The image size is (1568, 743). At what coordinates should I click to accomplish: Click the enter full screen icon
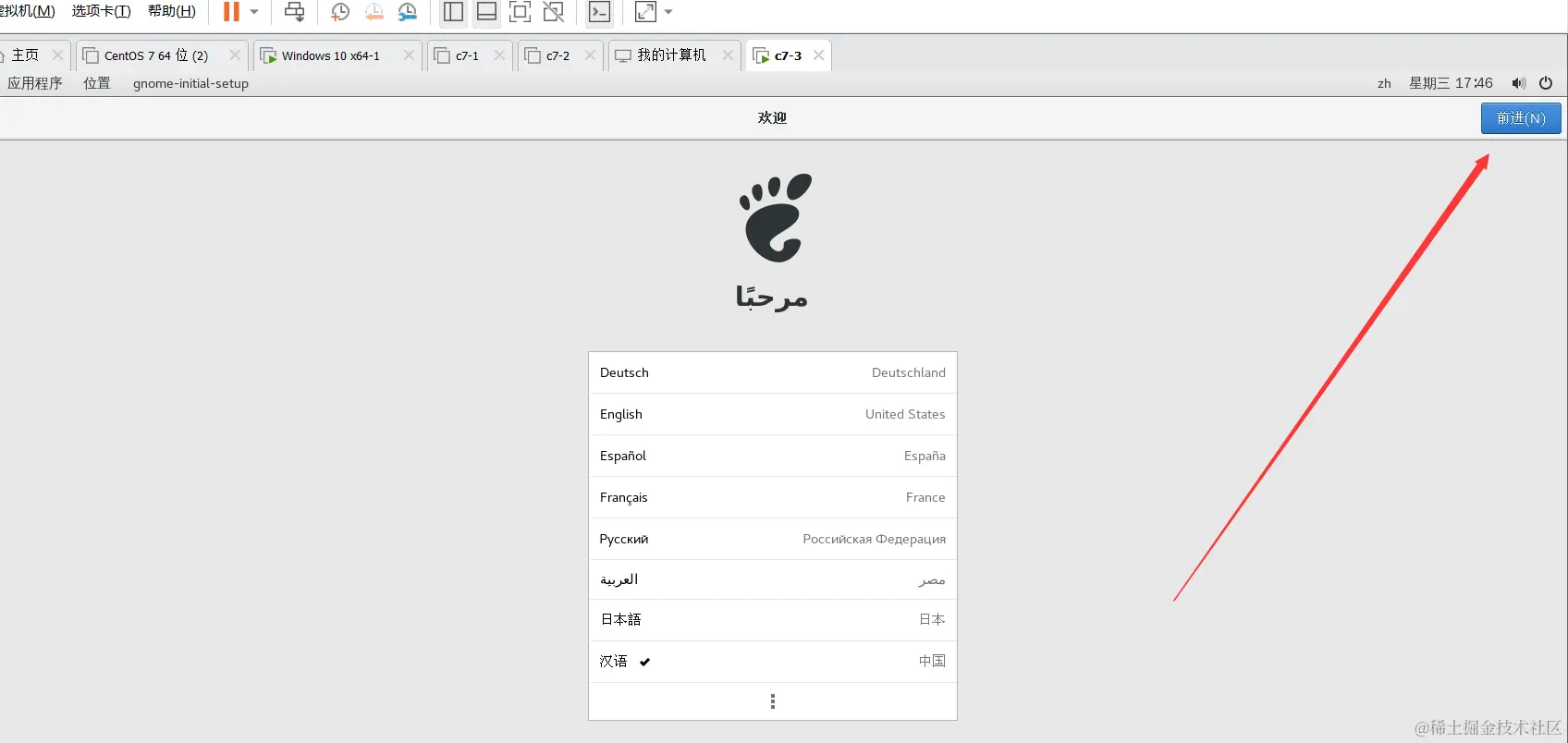pos(520,12)
